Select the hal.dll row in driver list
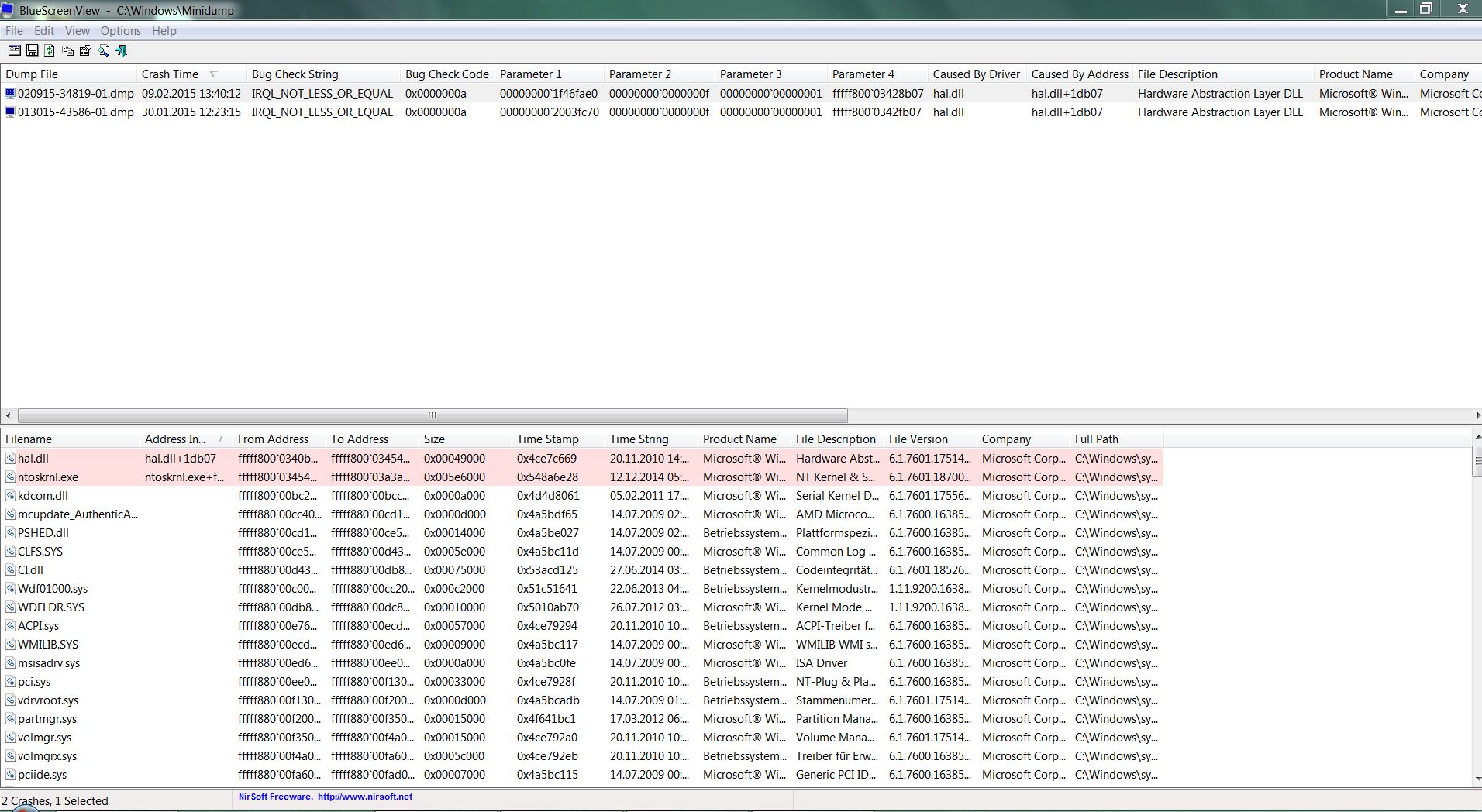 click(581, 459)
